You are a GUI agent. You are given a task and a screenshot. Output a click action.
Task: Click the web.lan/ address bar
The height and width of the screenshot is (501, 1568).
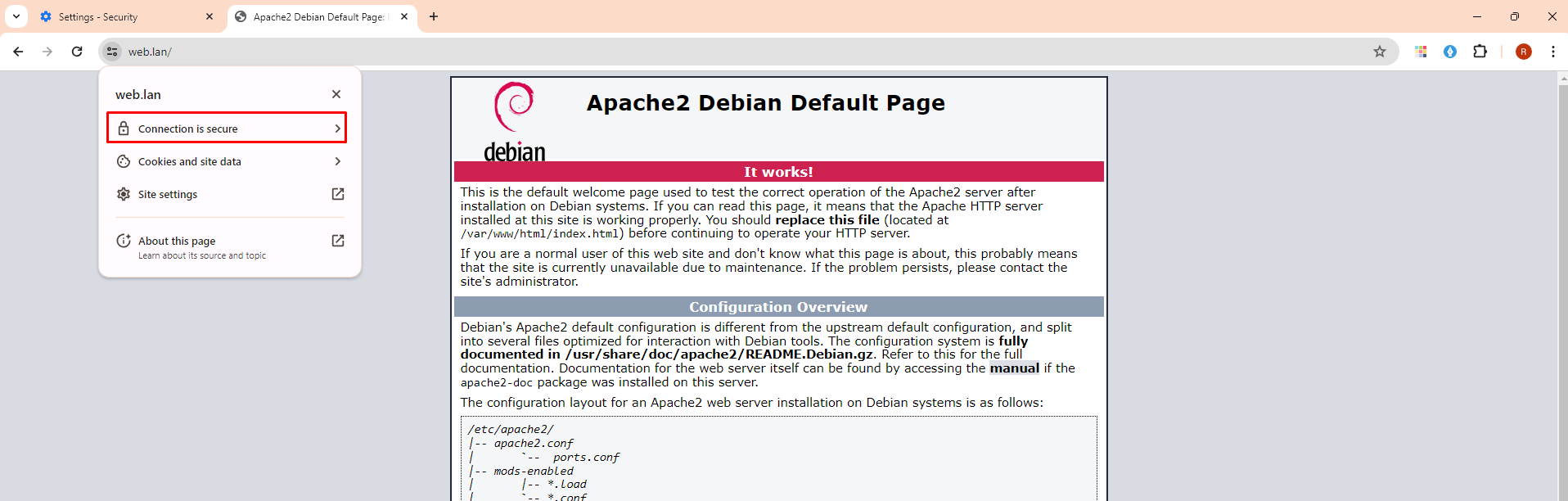tap(747, 52)
